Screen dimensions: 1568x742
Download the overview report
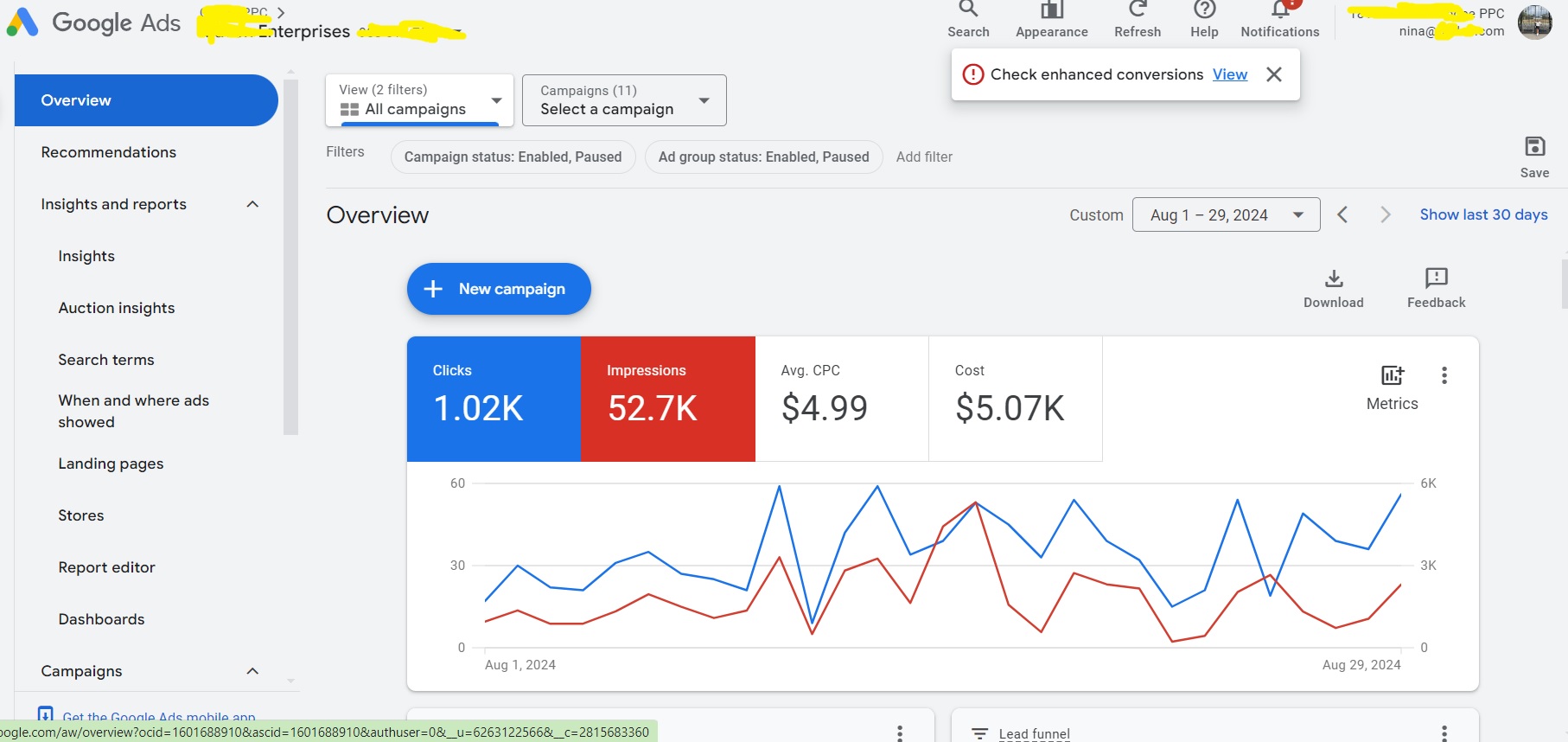click(x=1334, y=279)
